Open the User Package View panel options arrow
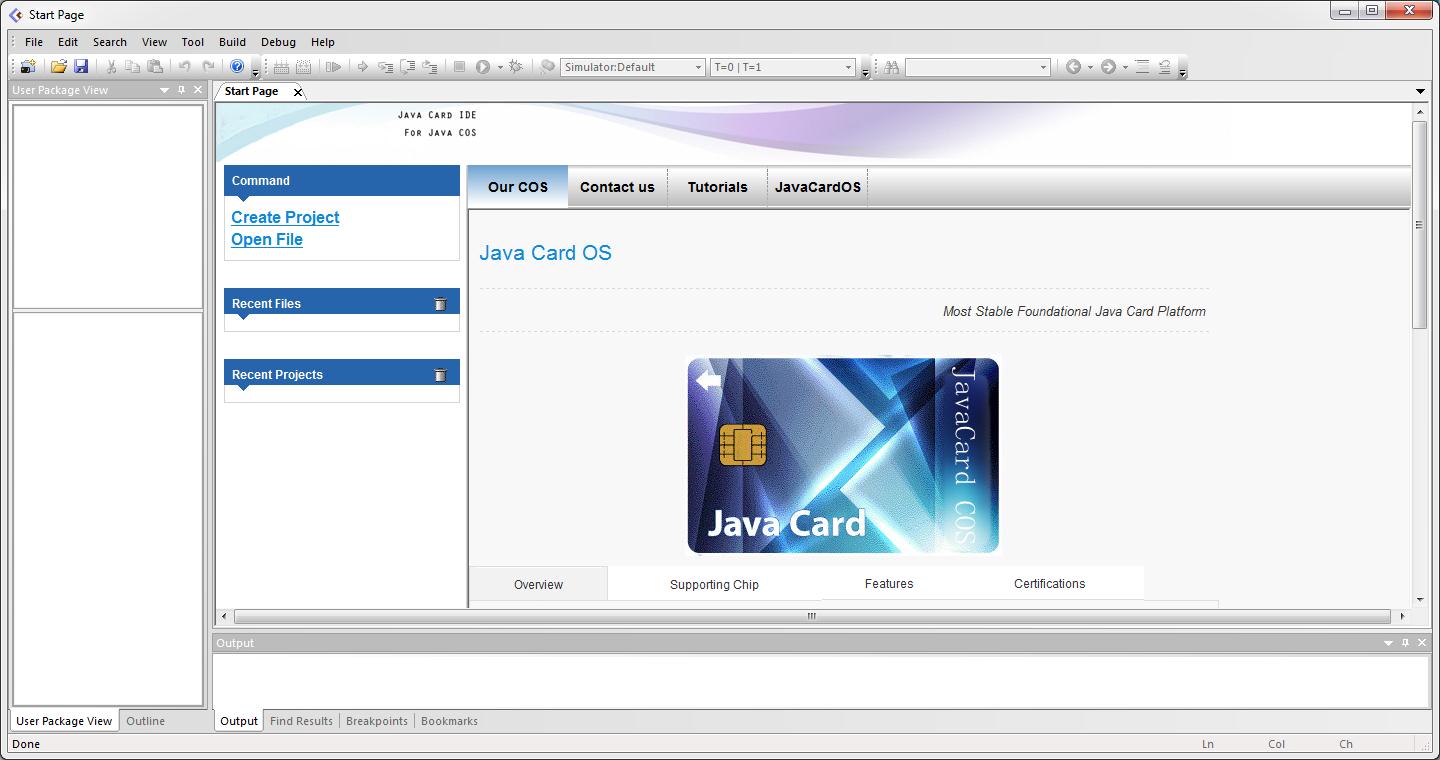Image resolution: width=1440 pixels, height=760 pixels. pyautogui.click(x=165, y=90)
